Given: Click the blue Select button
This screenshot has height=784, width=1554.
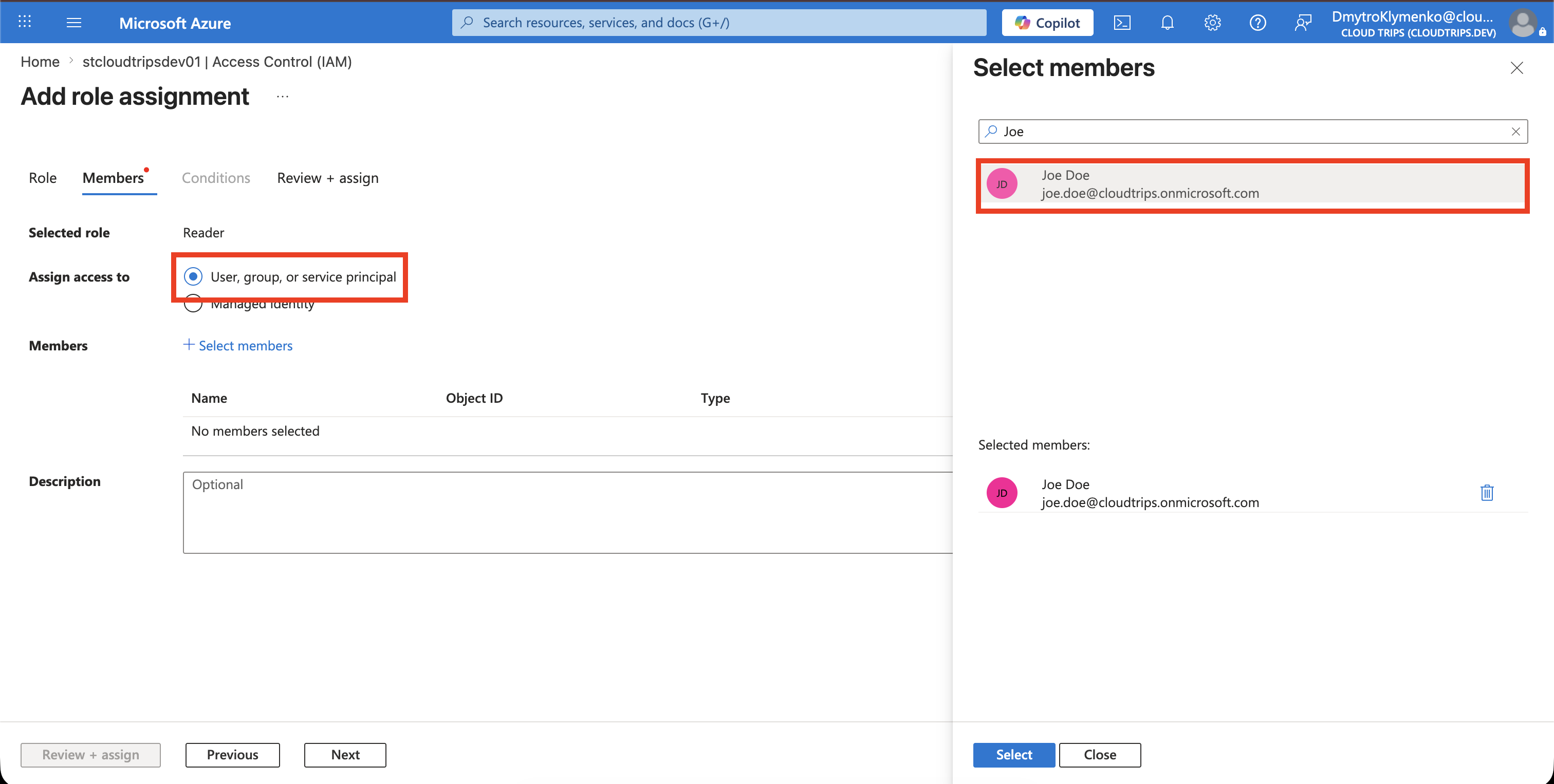Looking at the screenshot, I should (x=1013, y=754).
